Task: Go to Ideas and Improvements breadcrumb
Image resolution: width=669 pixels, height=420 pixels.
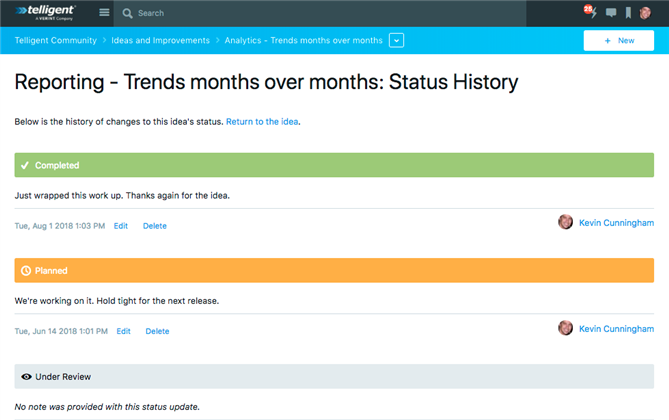Action: pyautogui.click(x=160, y=40)
